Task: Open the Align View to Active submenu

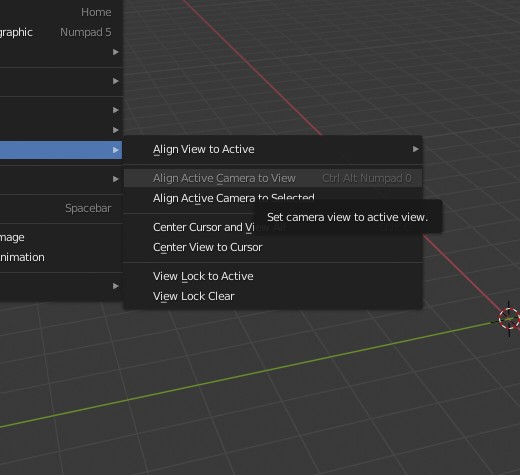Action: 273,149
